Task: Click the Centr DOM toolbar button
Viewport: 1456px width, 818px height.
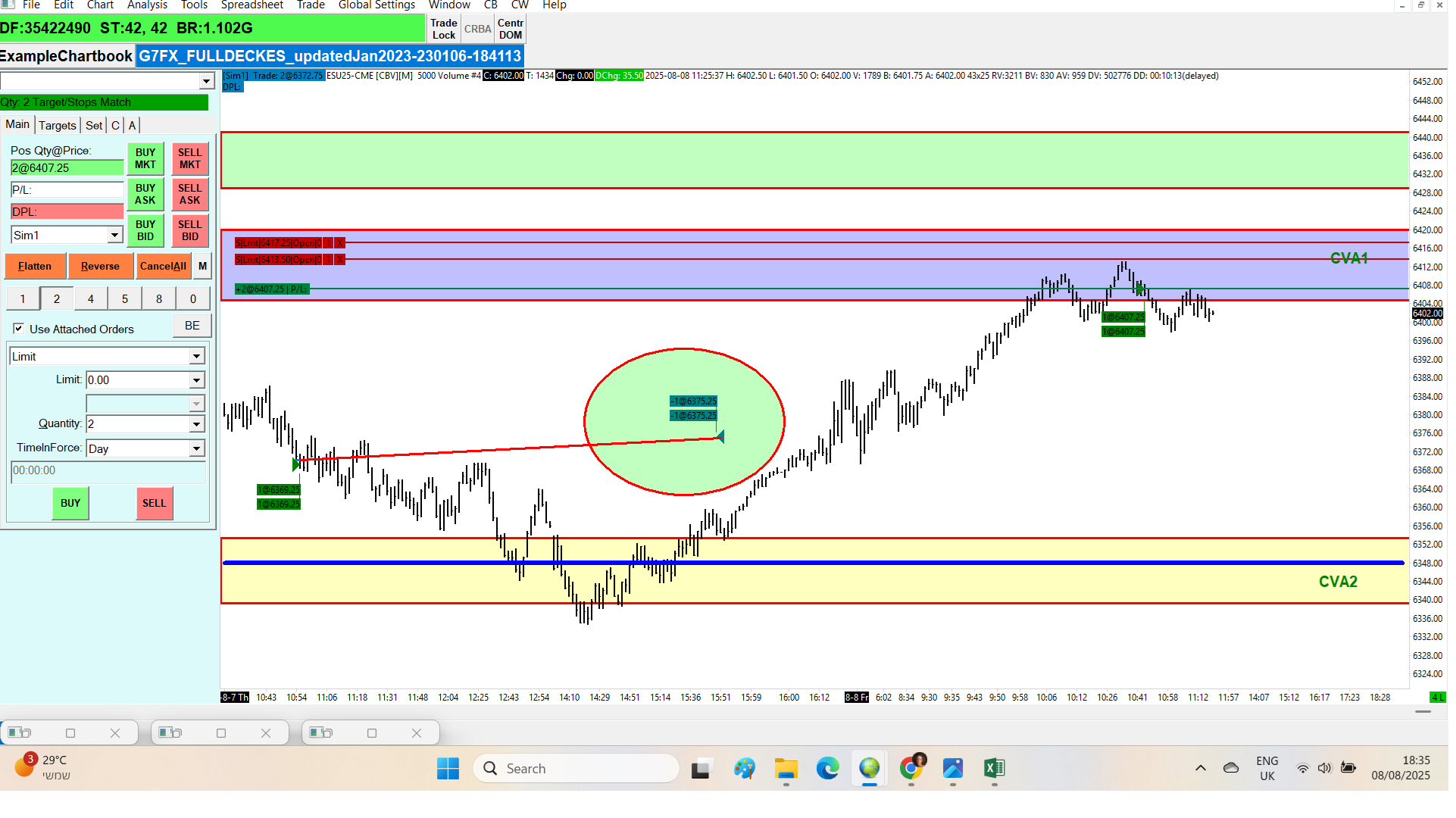Action: click(511, 29)
